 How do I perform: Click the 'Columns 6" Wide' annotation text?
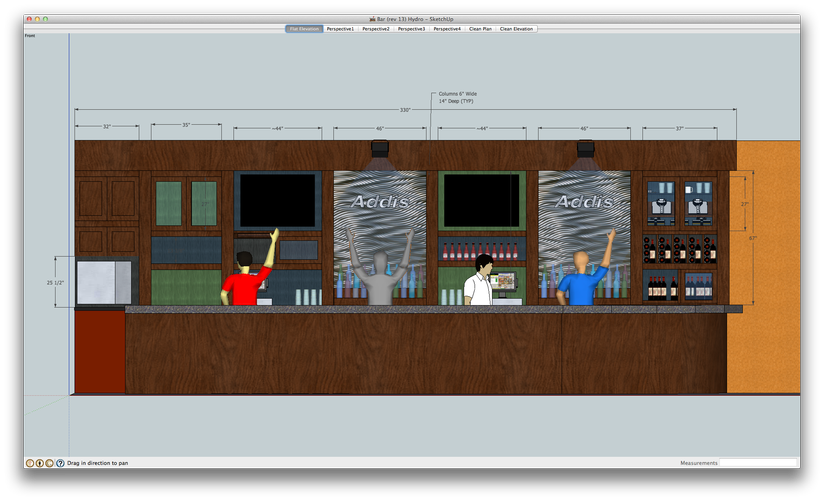(458, 94)
